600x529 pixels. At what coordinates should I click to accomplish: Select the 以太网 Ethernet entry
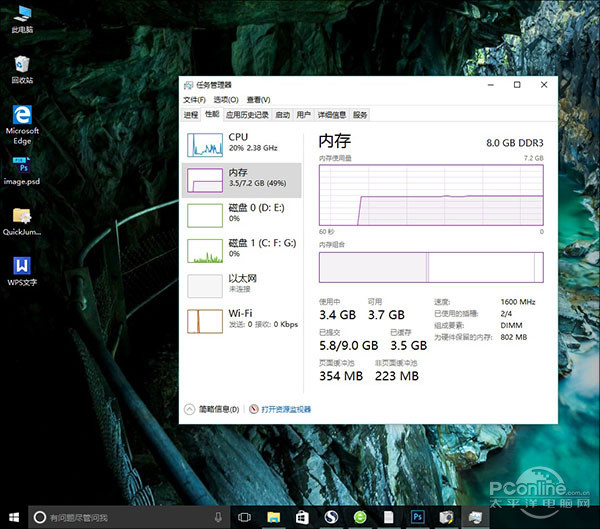tap(242, 286)
